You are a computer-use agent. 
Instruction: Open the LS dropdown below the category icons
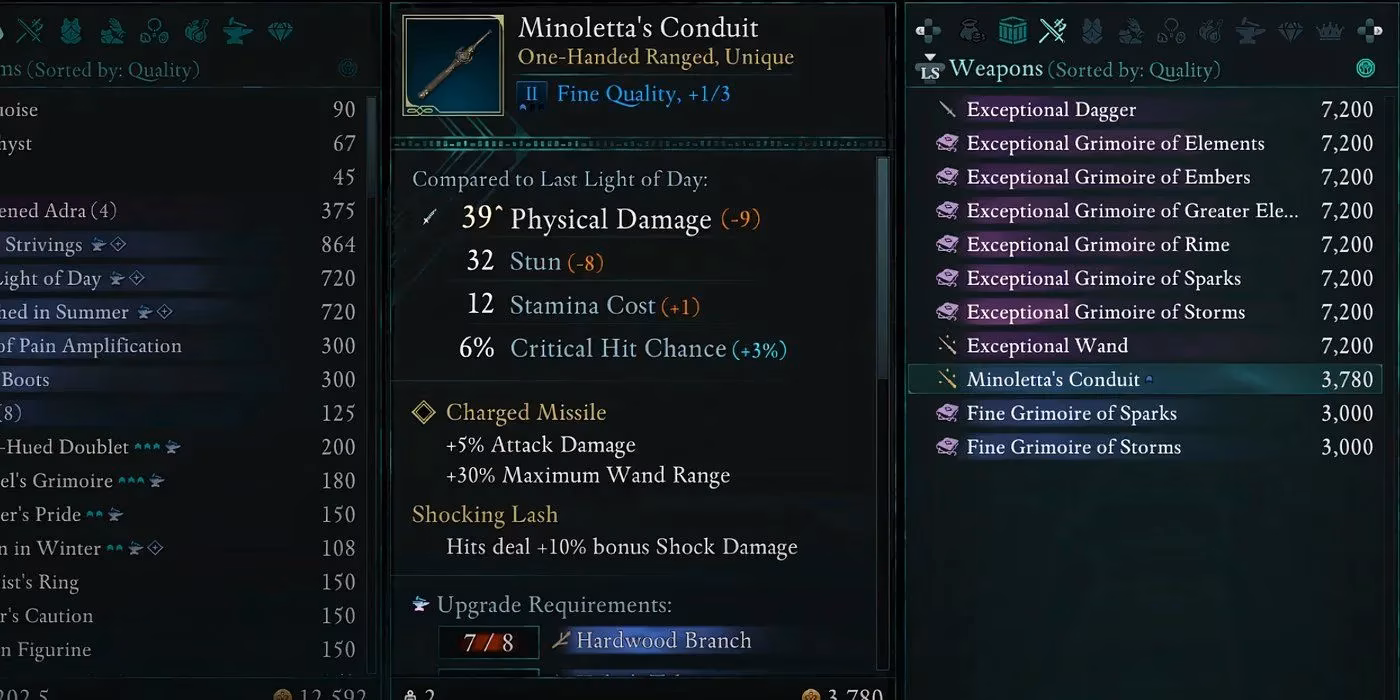pos(930,67)
